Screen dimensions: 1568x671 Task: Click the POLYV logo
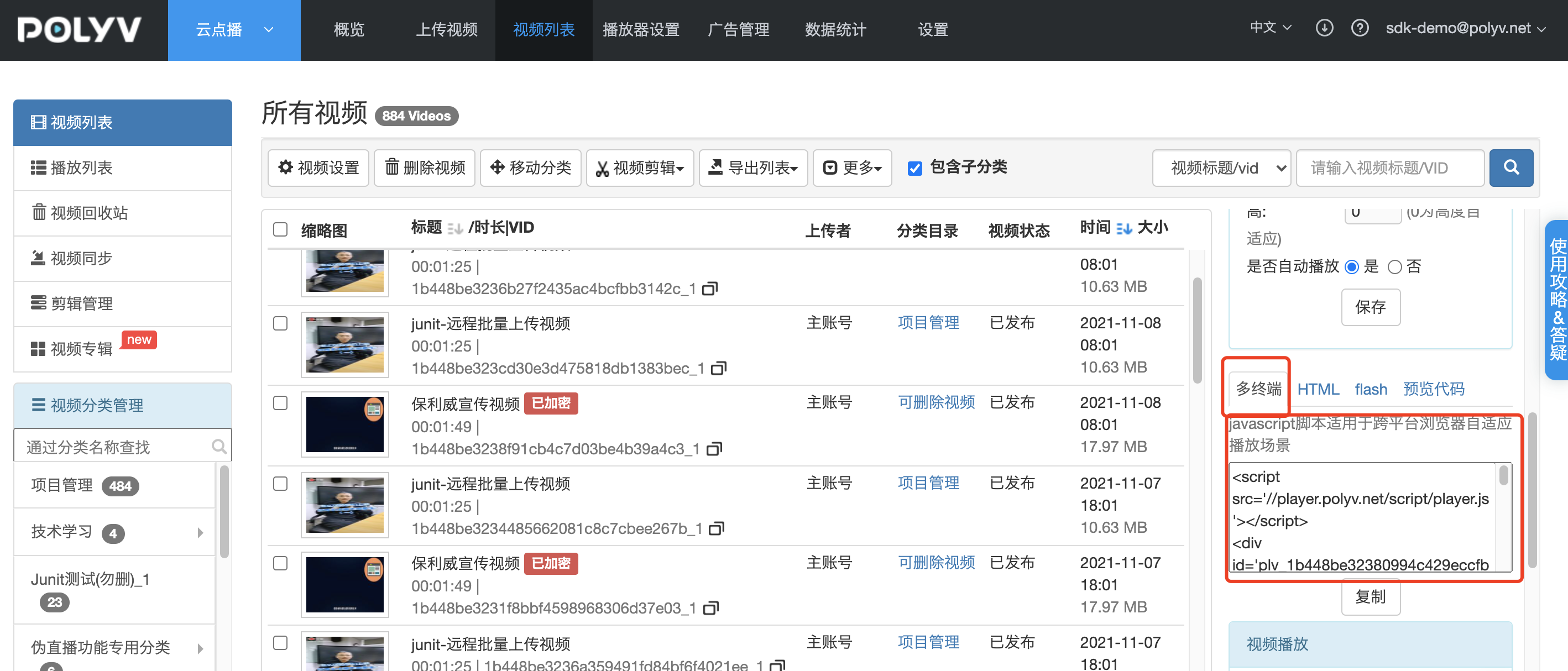coord(79,29)
